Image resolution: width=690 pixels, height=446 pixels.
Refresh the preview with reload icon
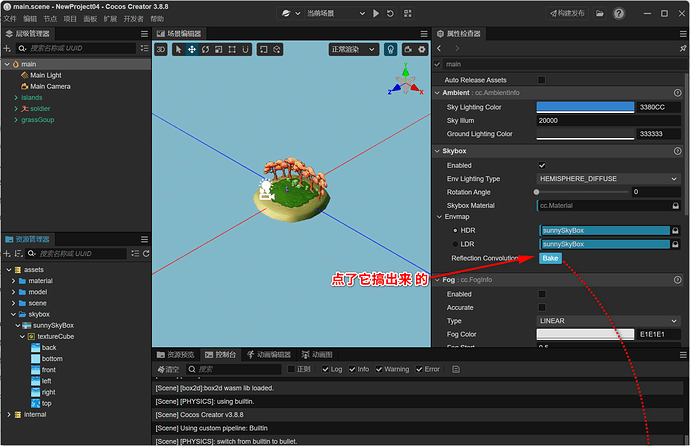pyautogui.click(x=390, y=13)
